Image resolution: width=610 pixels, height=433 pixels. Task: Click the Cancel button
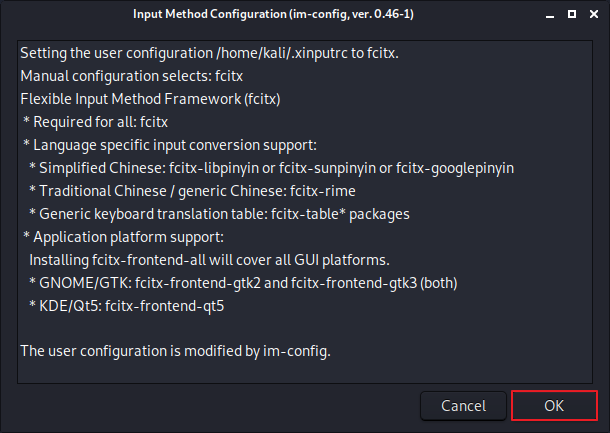tap(463, 406)
